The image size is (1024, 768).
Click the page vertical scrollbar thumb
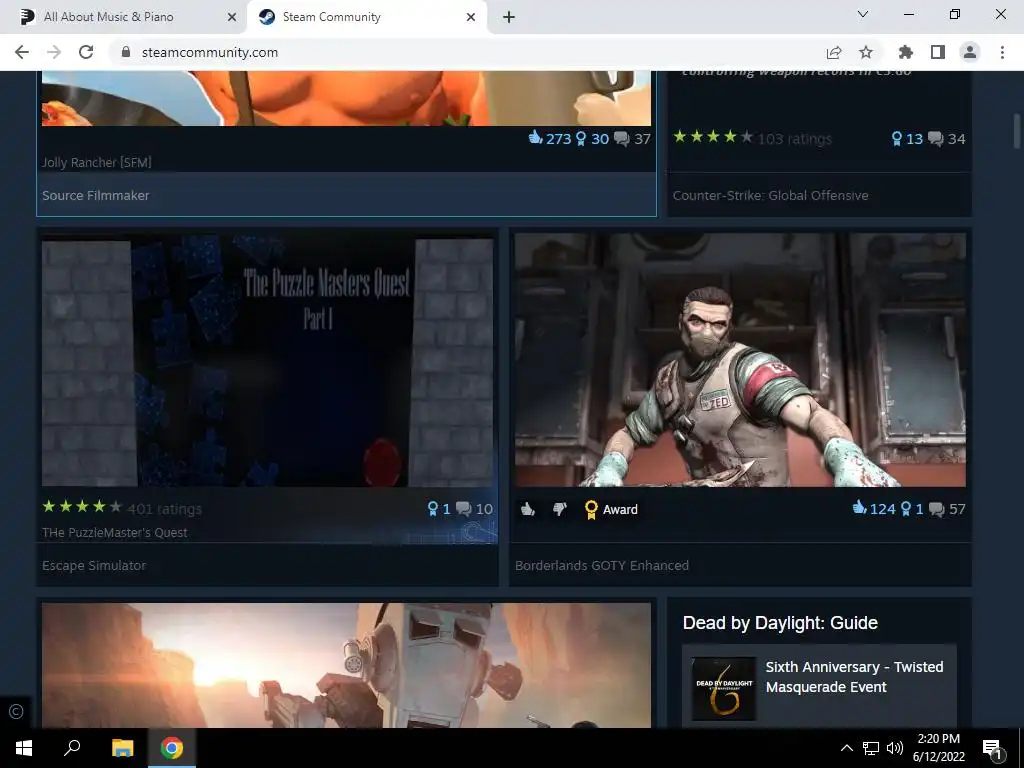[x=1017, y=131]
